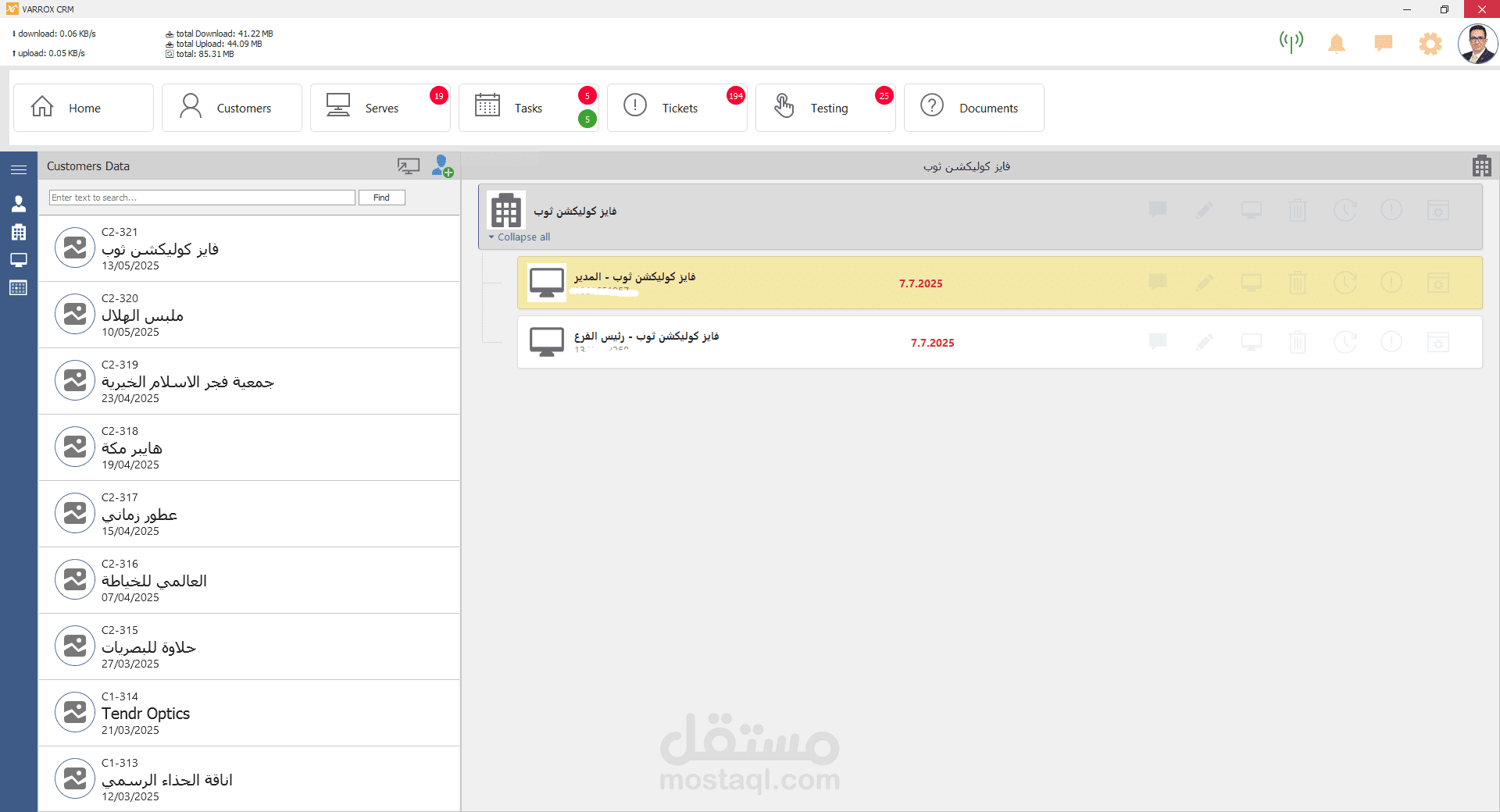1500x812 pixels.
Task: Open the settings gear icon
Action: [1430, 43]
